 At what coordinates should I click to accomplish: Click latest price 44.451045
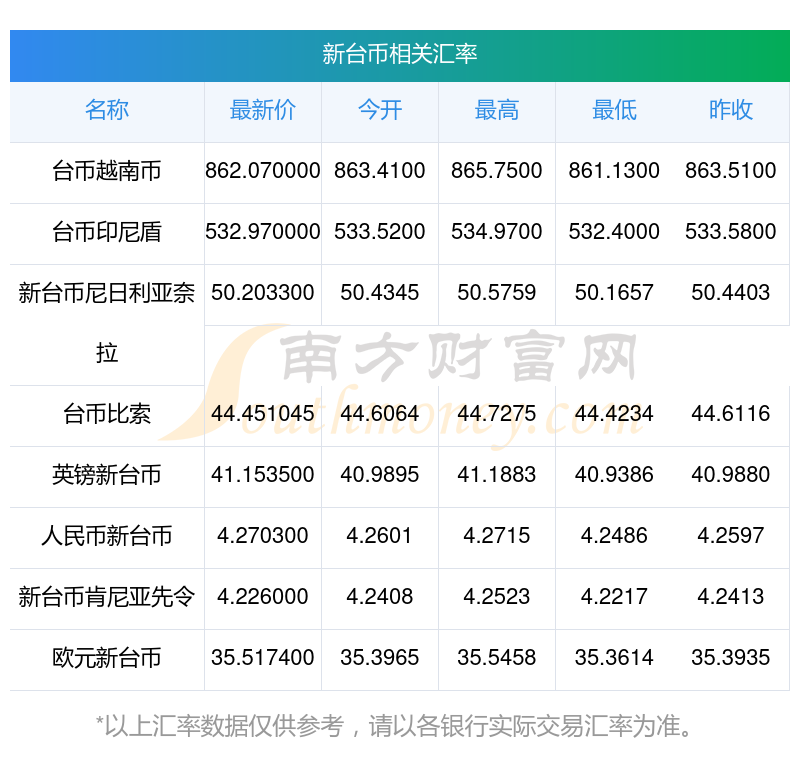263,414
